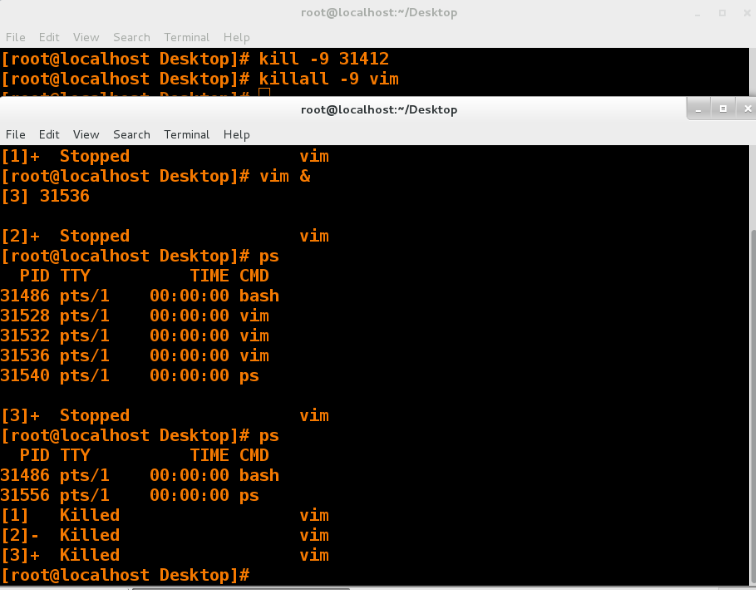This screenshot has height=590, width=756.
Task: Click the ps row for PID 31528
Action: [135, 316]
